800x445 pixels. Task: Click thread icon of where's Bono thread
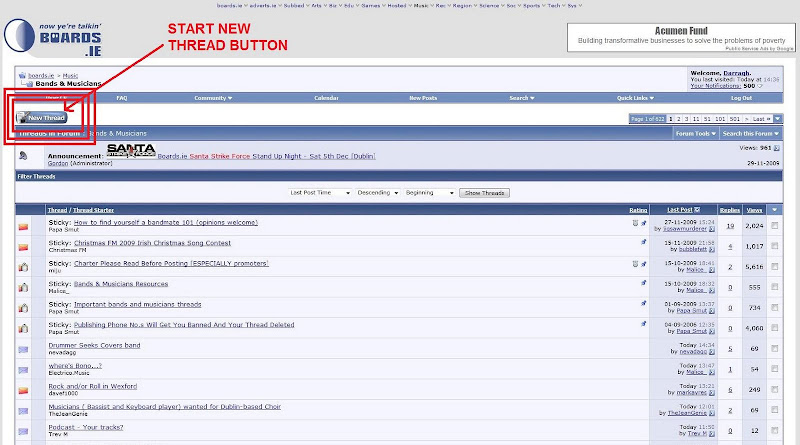[x=23, y=370]
